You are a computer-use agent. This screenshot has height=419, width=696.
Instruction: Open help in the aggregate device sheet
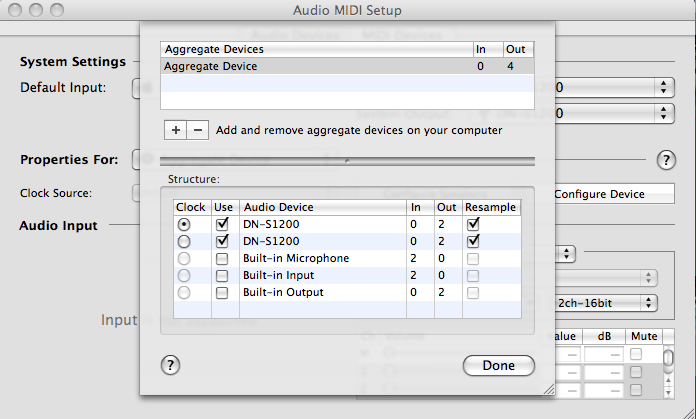(x=170, y=365)
